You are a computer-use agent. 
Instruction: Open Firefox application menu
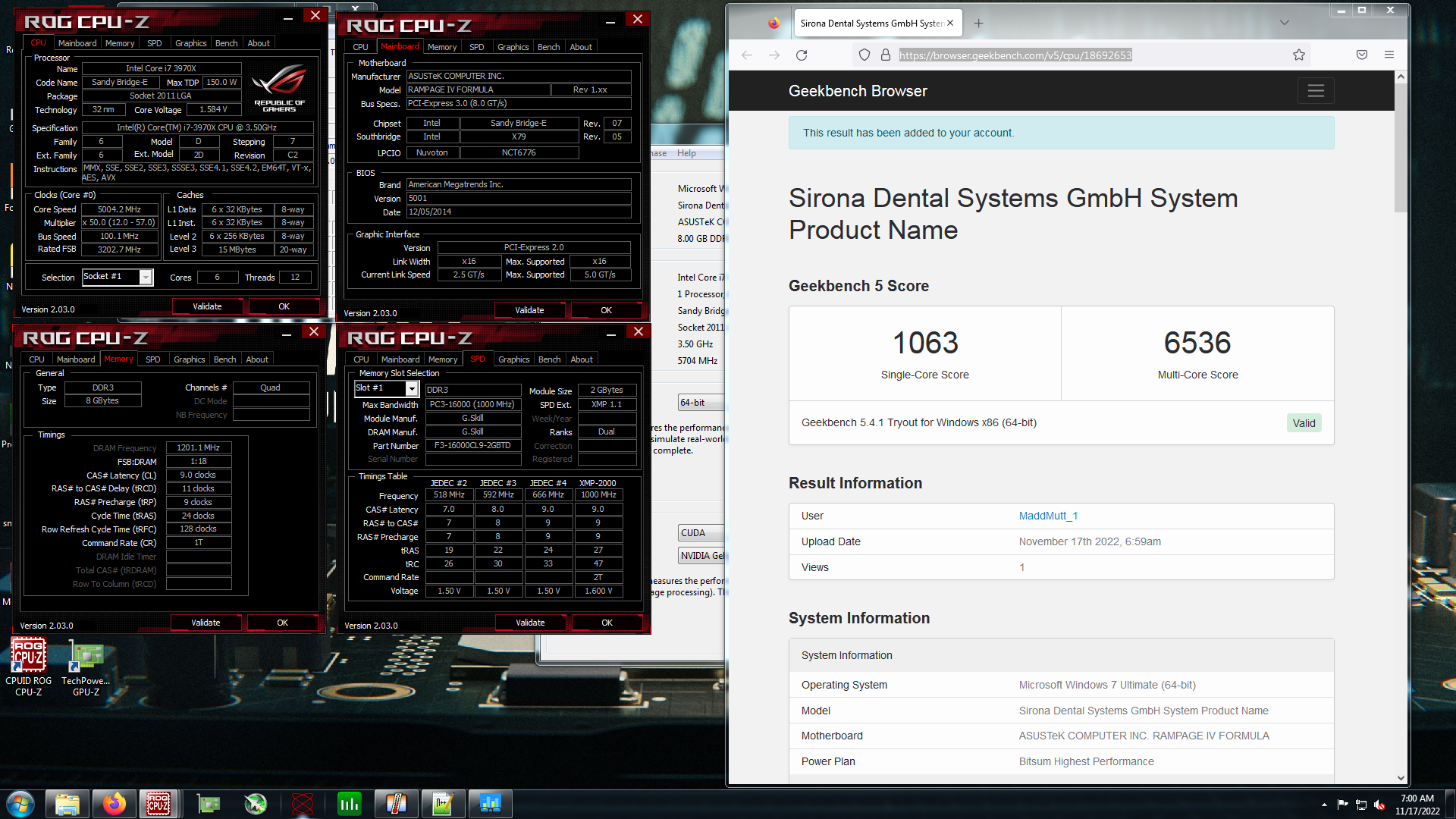tap(1389, 55)
